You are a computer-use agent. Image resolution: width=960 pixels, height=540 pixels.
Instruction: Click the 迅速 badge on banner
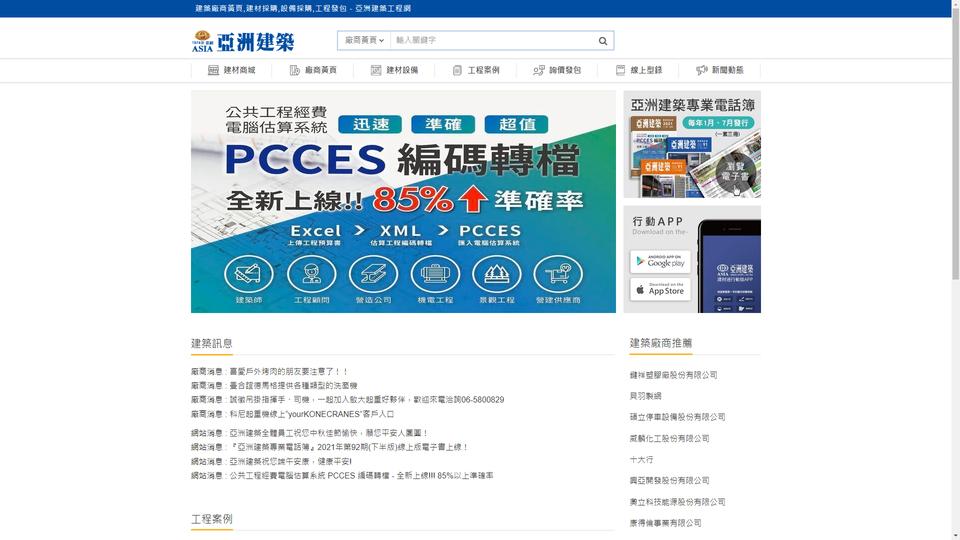tap(370, 124)
